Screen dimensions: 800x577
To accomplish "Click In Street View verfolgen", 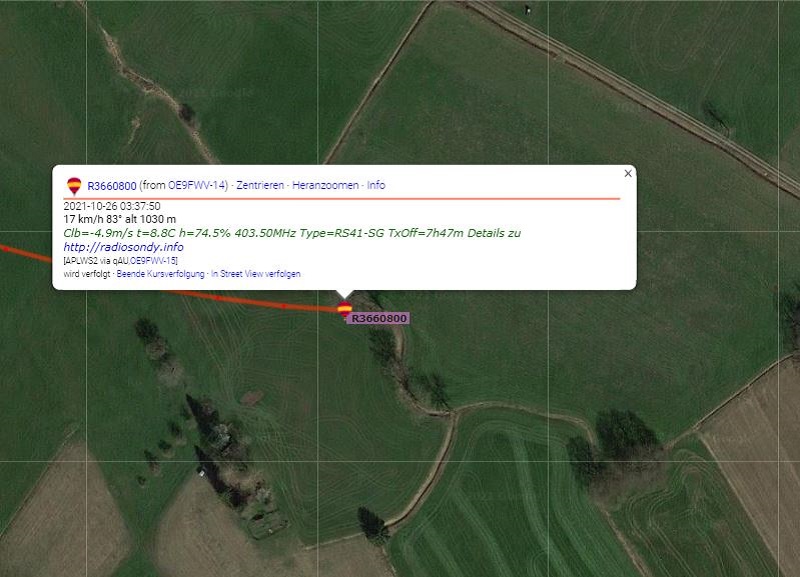I will (256, 274).
